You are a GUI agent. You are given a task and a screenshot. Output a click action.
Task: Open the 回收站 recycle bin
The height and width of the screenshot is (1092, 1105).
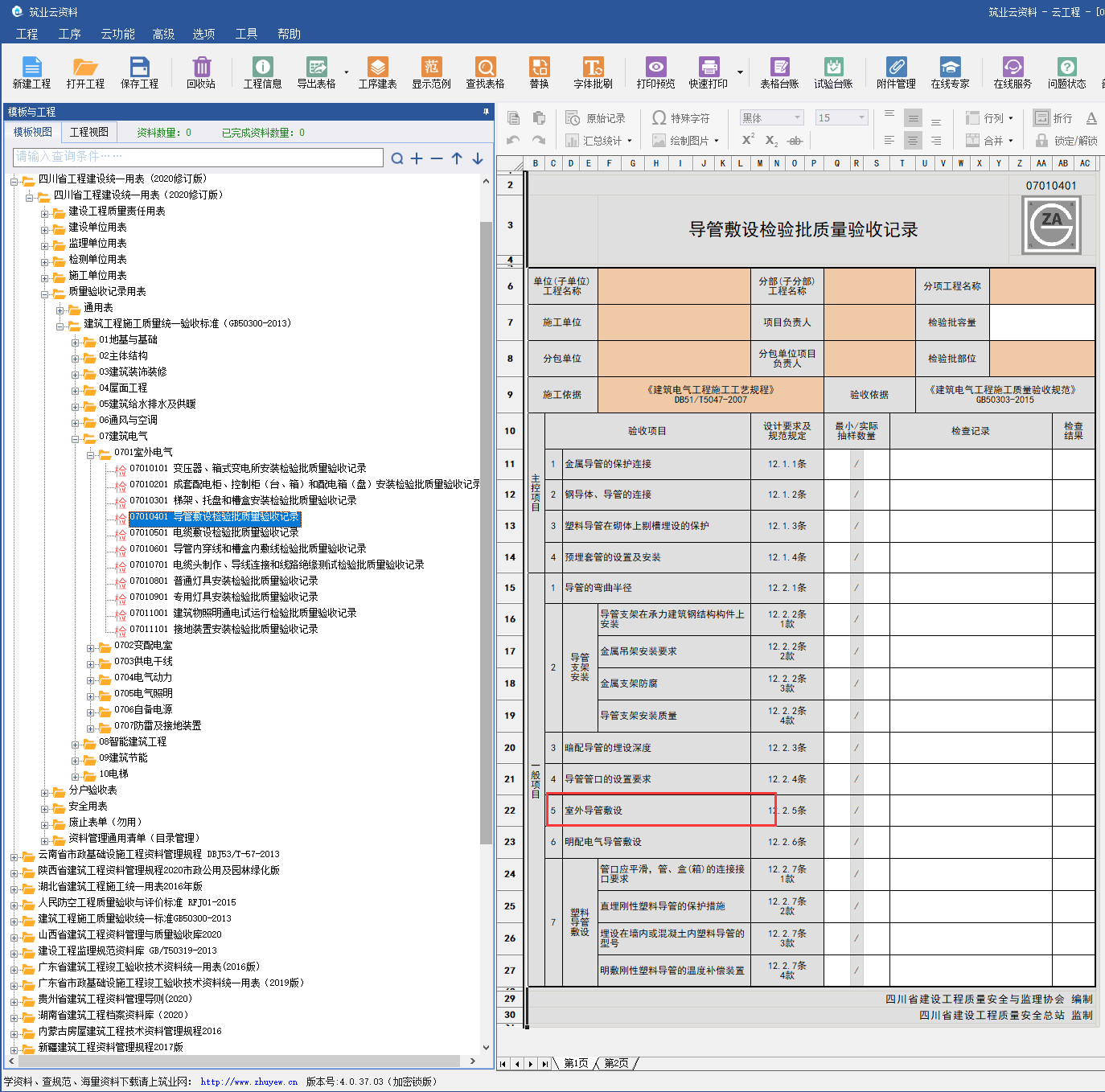(x=201, y=72)
